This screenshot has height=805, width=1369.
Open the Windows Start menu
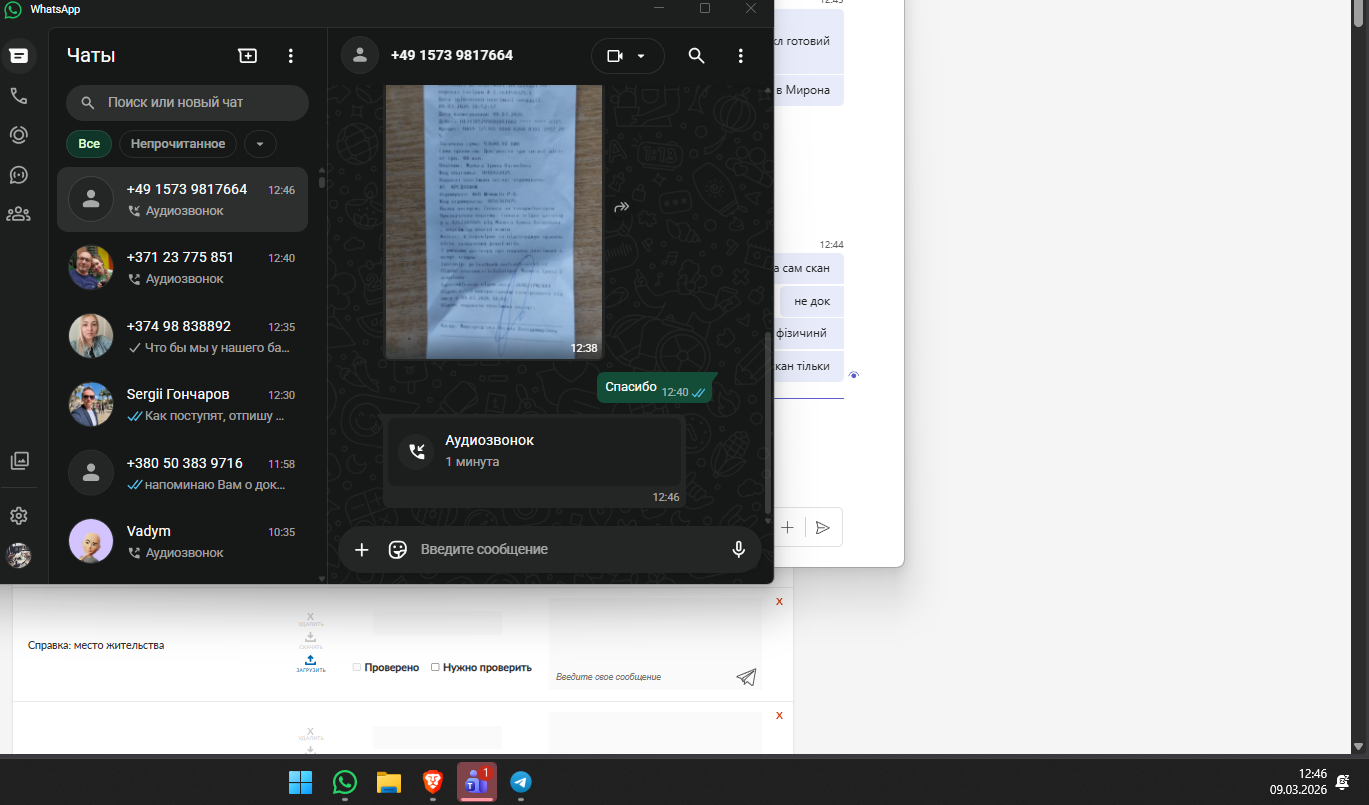click(300, 782)
